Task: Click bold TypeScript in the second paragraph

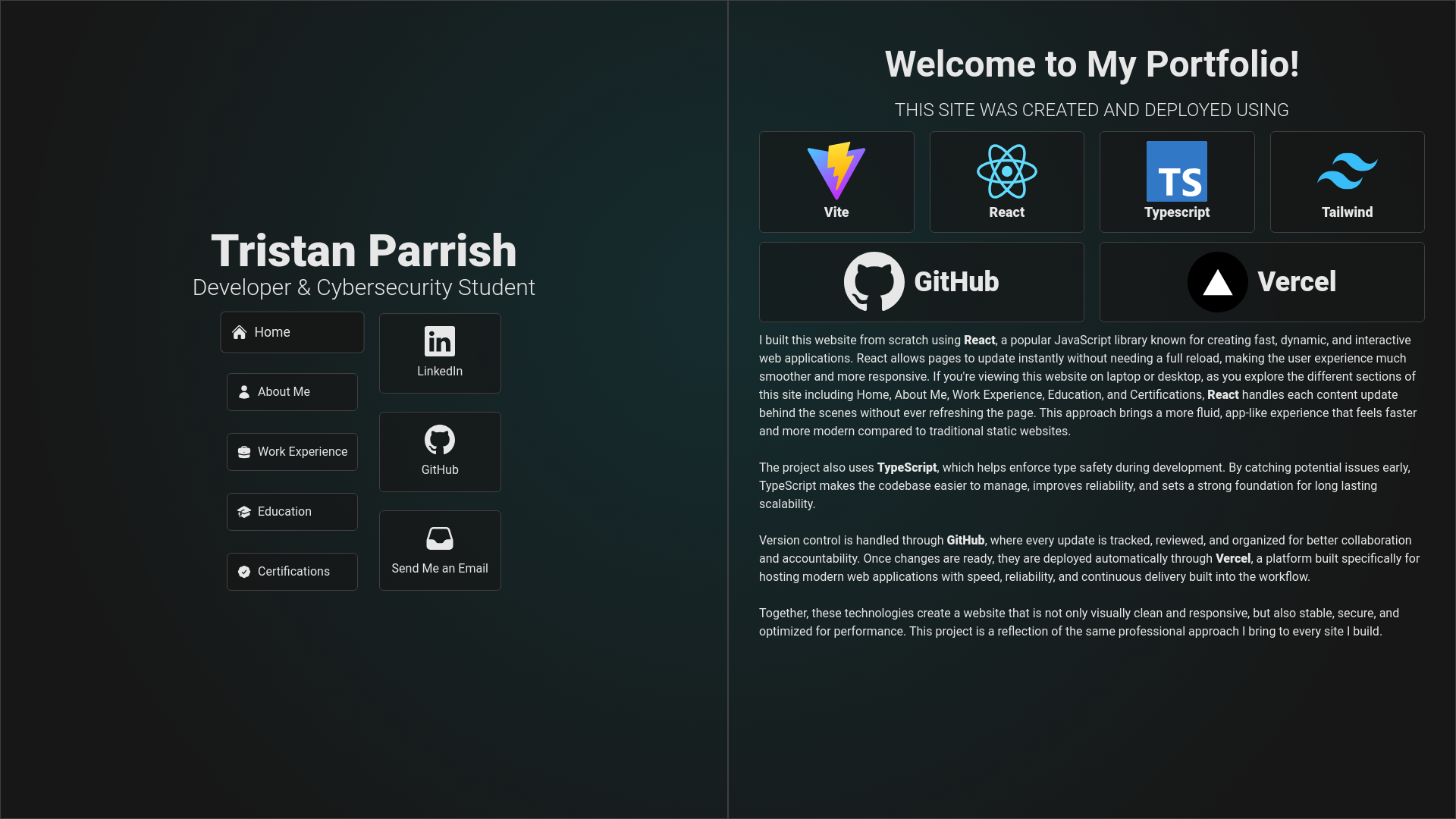Action: click(907, 468)
